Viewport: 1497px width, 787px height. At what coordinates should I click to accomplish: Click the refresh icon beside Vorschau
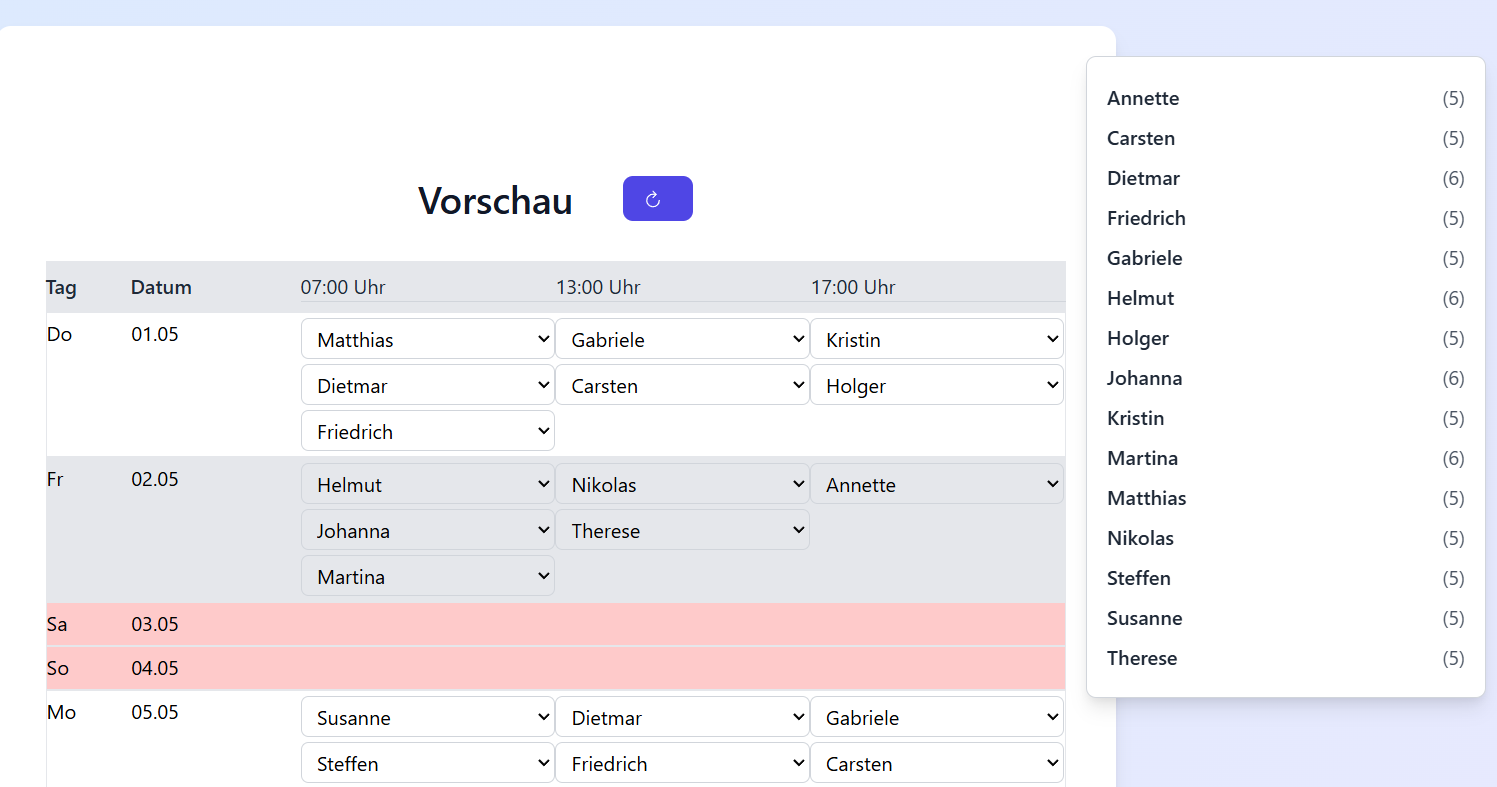pos(657,199)
